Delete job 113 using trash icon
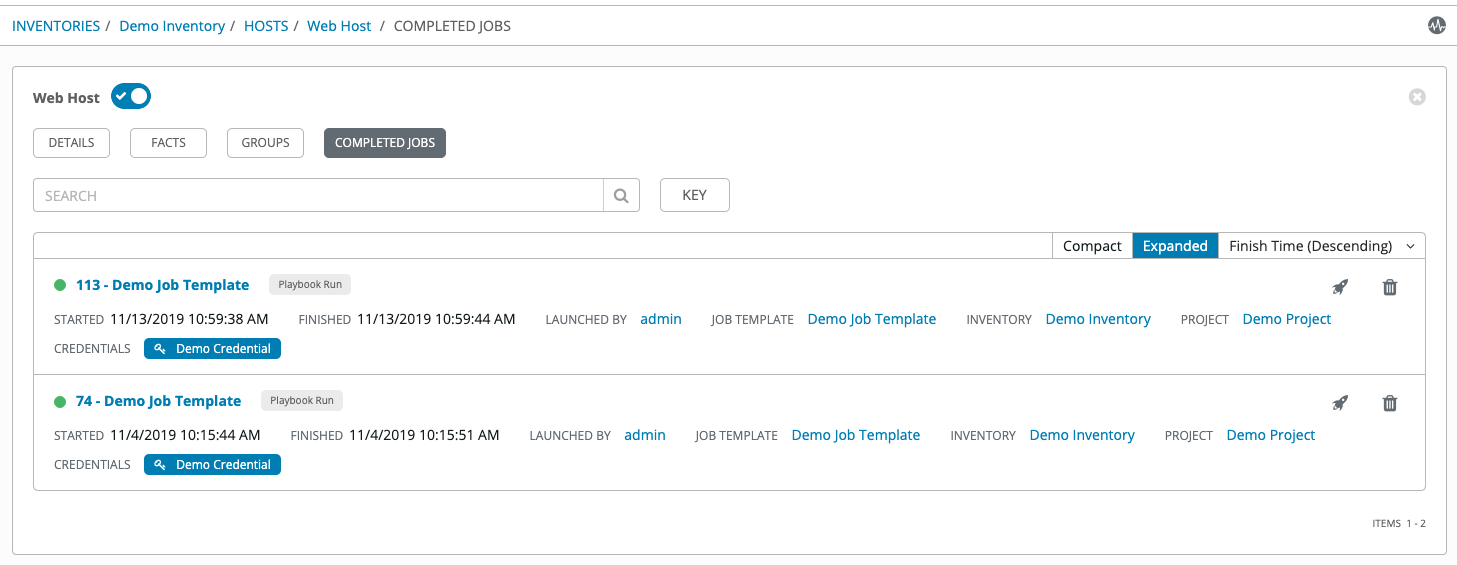Viewport: 1457px width, 565px height. [x=1389, y=287]
